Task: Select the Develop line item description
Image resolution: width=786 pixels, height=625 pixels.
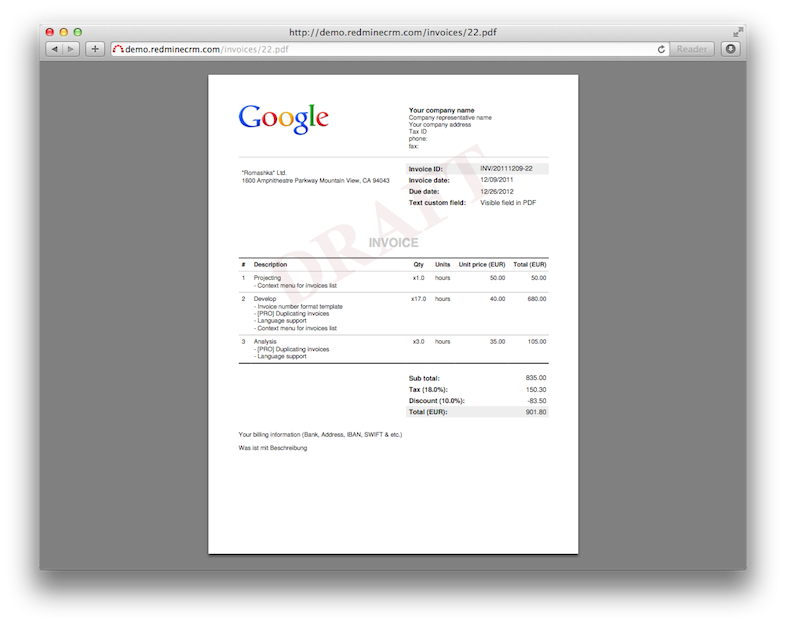Action: (x=265, y=299)
